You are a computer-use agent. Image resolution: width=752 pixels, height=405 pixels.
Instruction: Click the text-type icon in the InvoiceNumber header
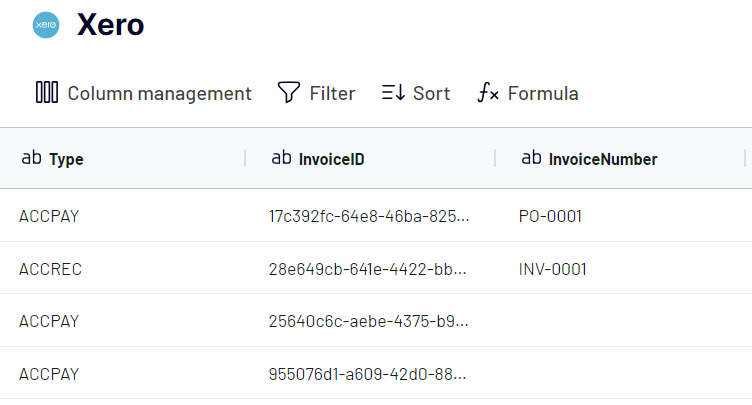coord(531,158)
